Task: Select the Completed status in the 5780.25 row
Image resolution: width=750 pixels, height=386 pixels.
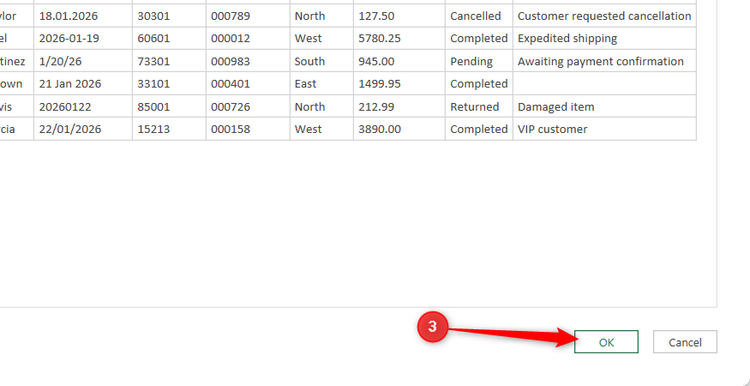Action: point(479,38)
